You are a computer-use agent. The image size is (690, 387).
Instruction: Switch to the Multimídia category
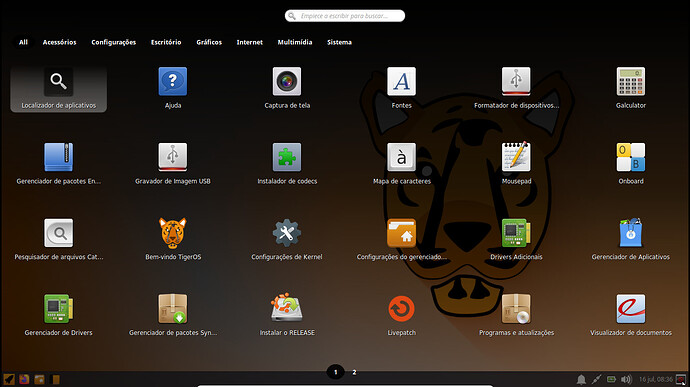pos(295,42)
